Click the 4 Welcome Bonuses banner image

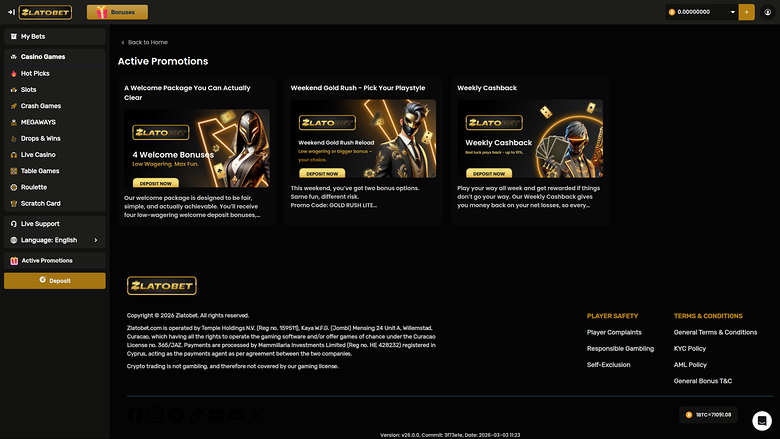(x=196, y=148)
